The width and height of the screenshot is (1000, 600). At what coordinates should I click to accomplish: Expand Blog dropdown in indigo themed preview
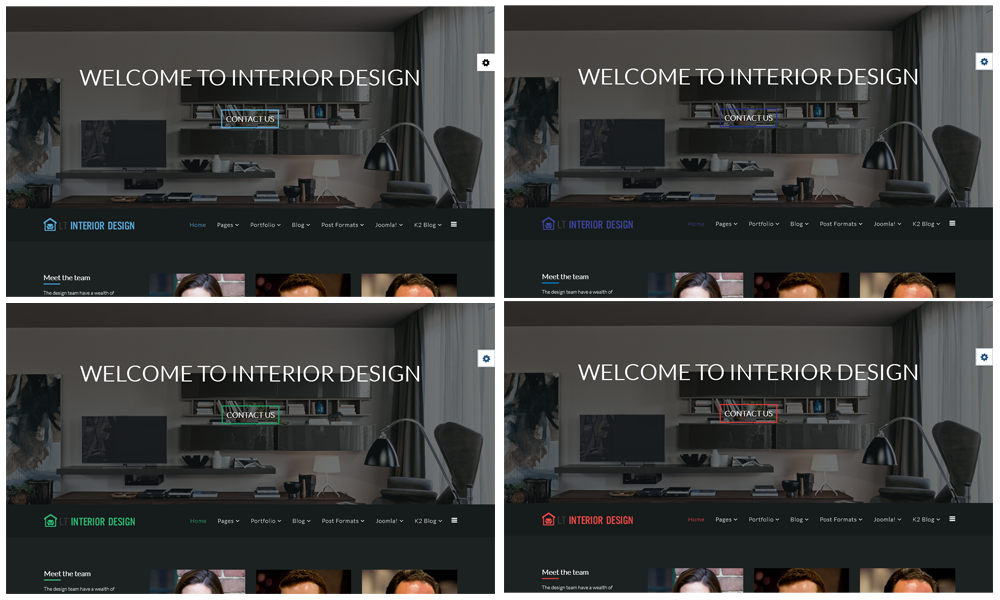[799, 223]
